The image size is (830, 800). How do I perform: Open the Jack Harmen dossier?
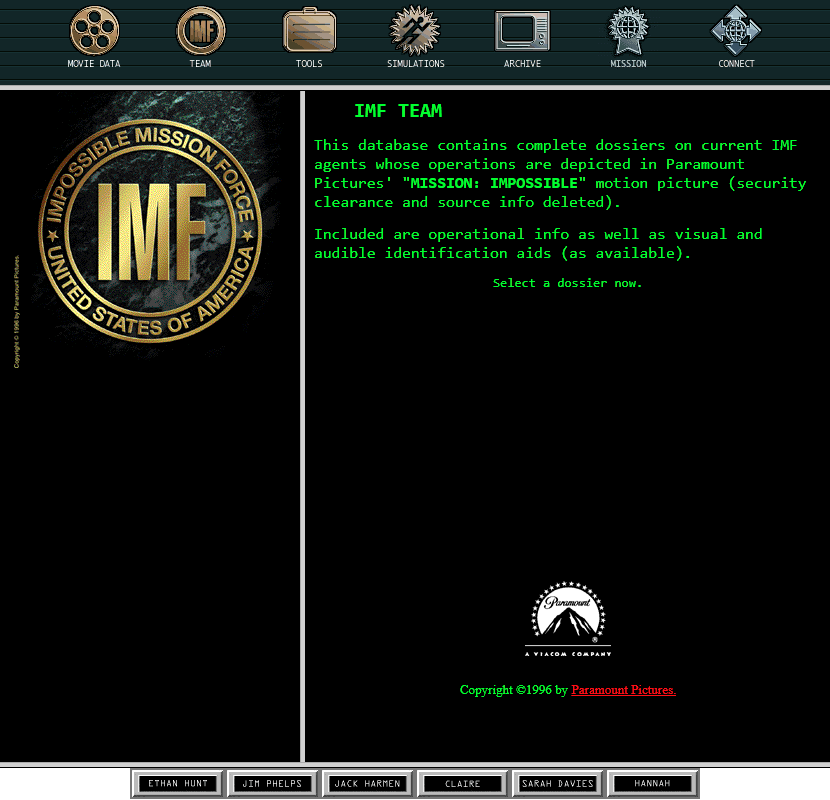tap(367, 783)
